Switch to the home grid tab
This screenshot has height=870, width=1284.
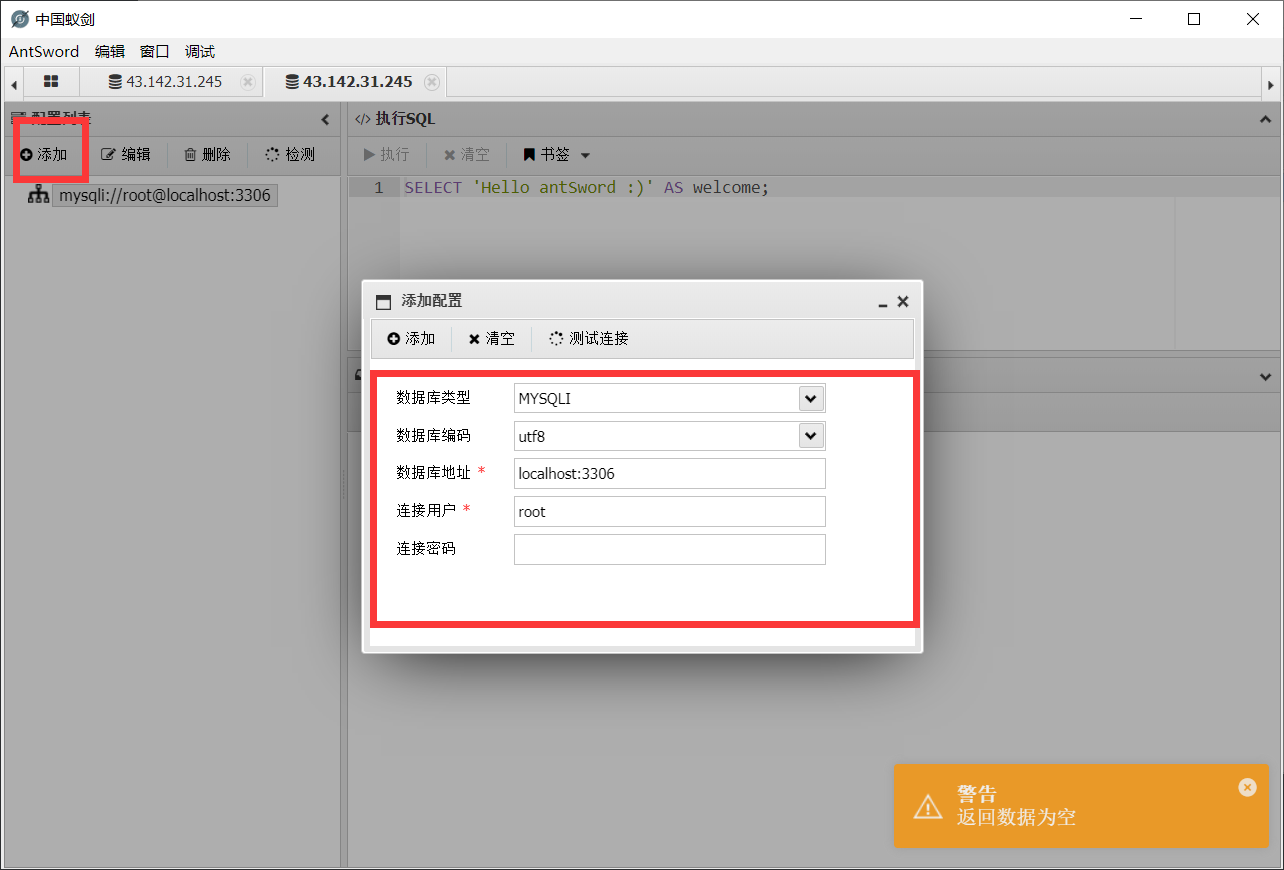[x=51, y=82]
